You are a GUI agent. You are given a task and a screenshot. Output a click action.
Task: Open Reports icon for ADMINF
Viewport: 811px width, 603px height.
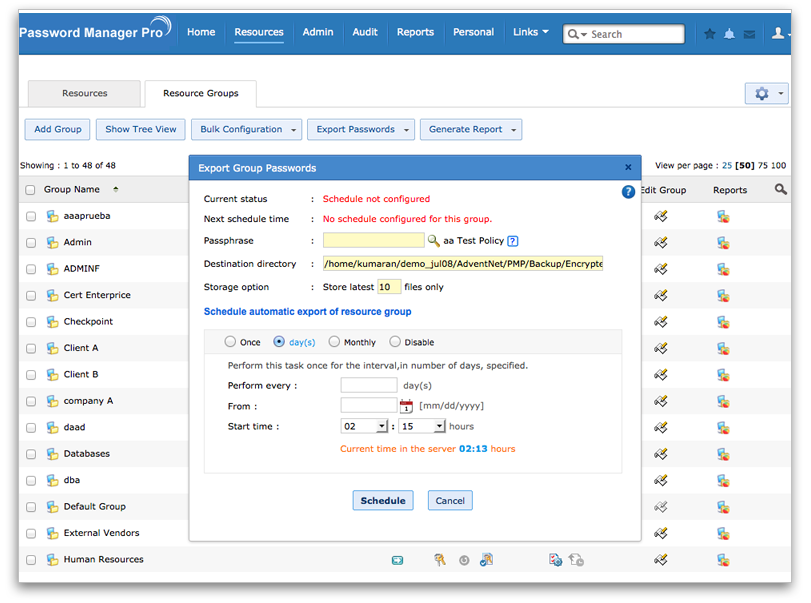tap(723, 269)
